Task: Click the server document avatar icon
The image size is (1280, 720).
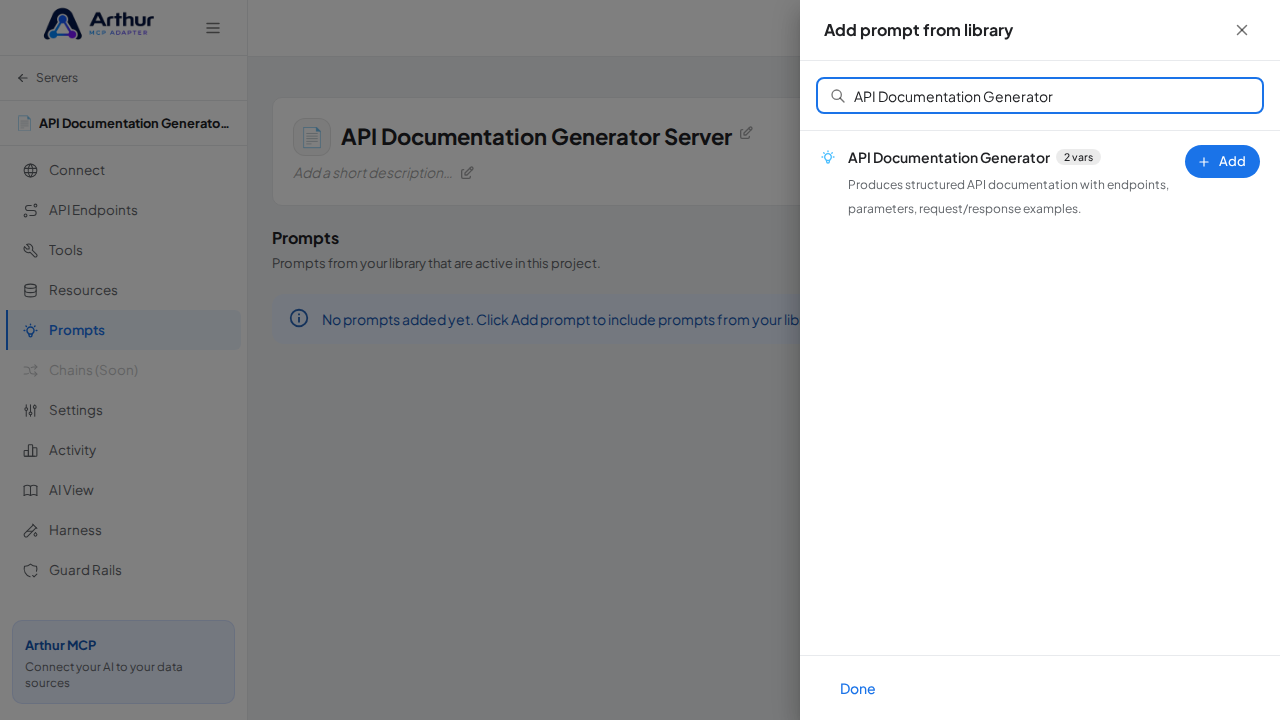Action: [312, 137]
